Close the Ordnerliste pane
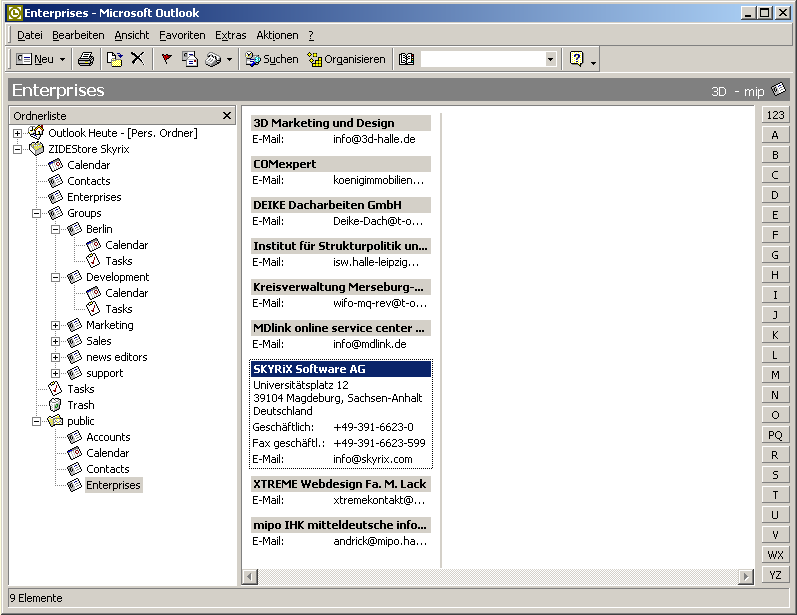This screenshot has width=797, height=615. [x=227, y=116]
